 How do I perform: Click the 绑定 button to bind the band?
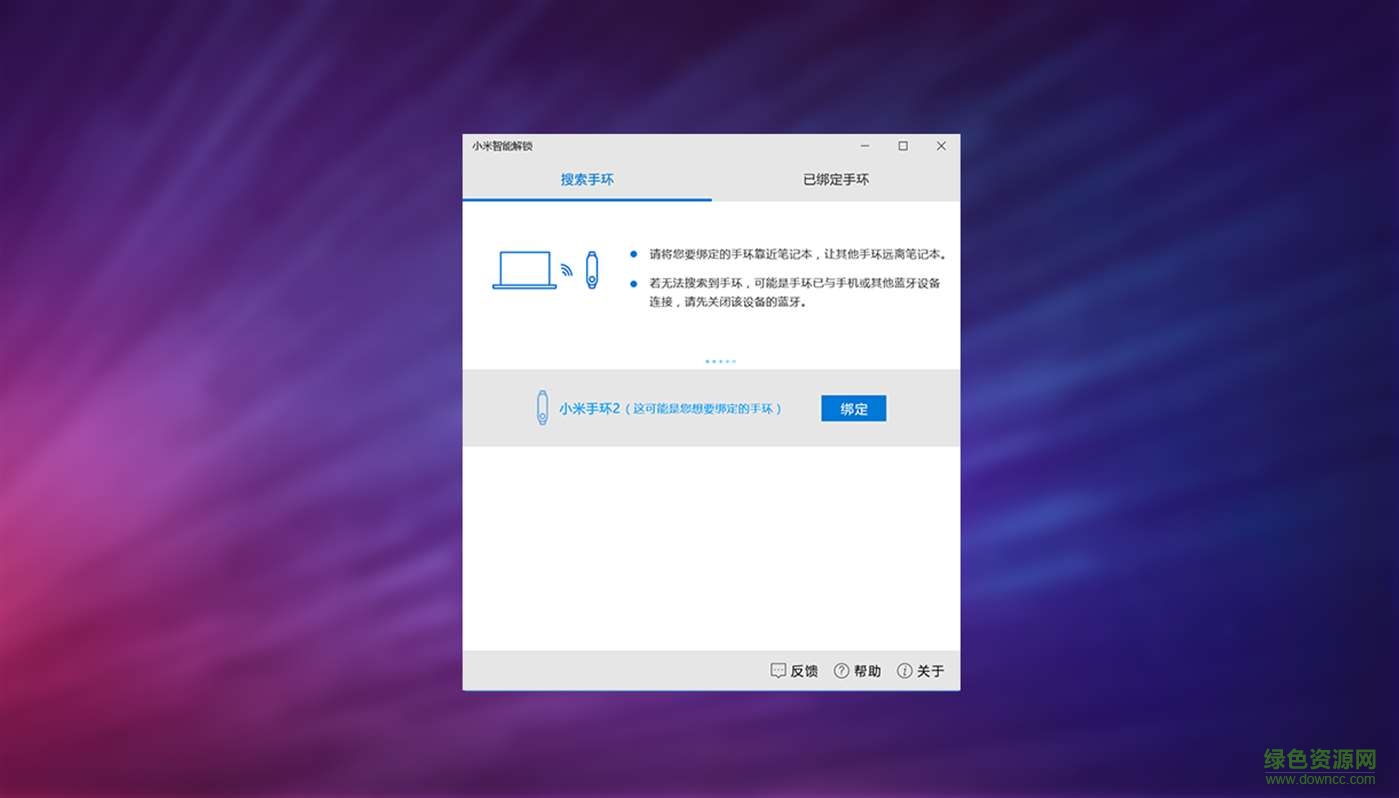[x=853, y=408]
